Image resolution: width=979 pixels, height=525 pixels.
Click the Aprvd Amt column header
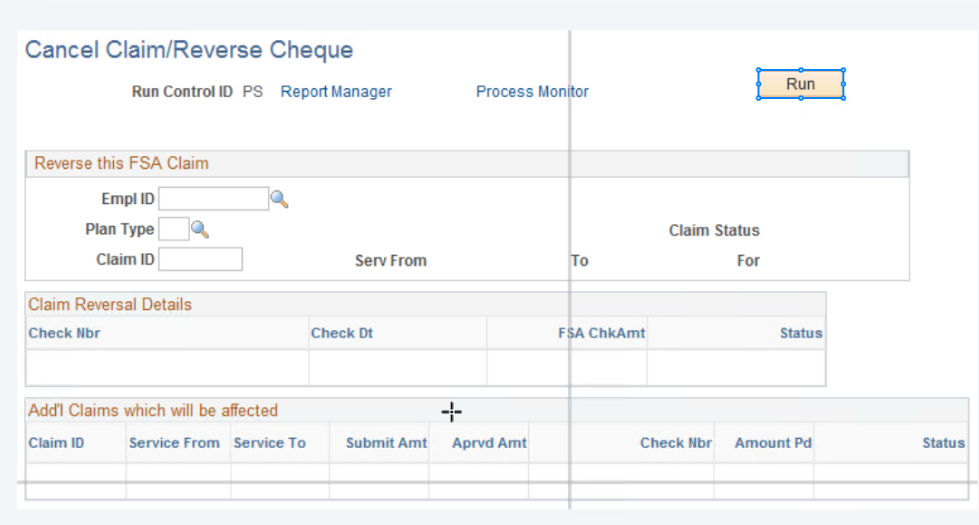point(489,443)
